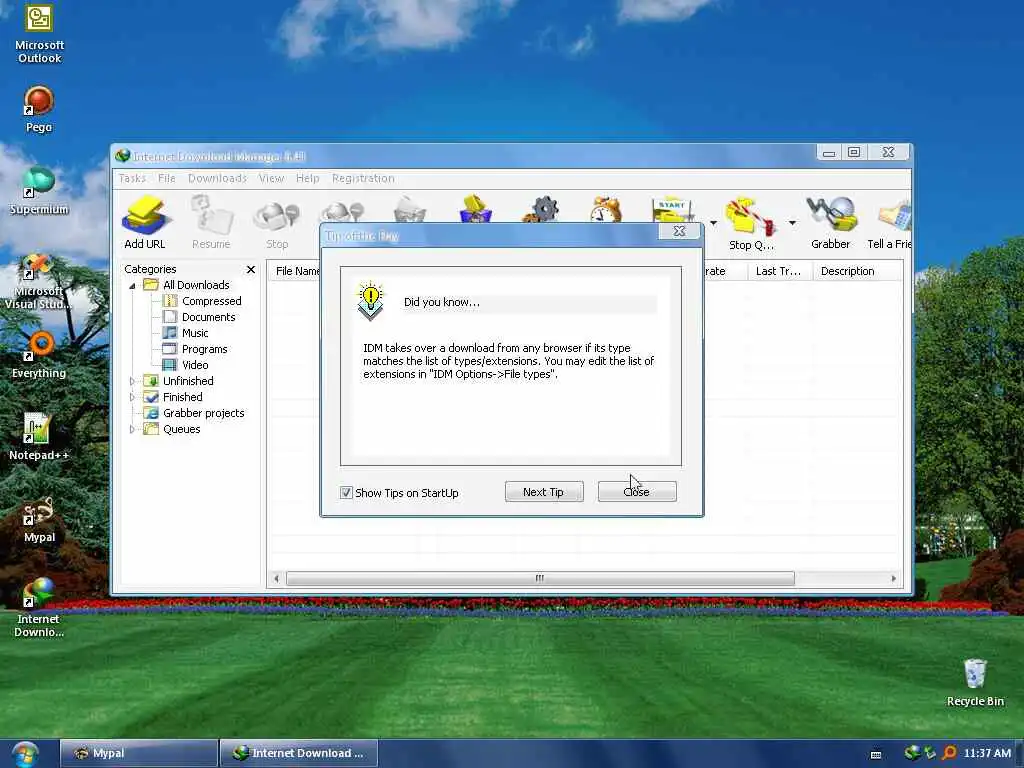Open the Start Queue dropdown arrow
Viewport: 1024px width, 768px height.
(713, 223)
